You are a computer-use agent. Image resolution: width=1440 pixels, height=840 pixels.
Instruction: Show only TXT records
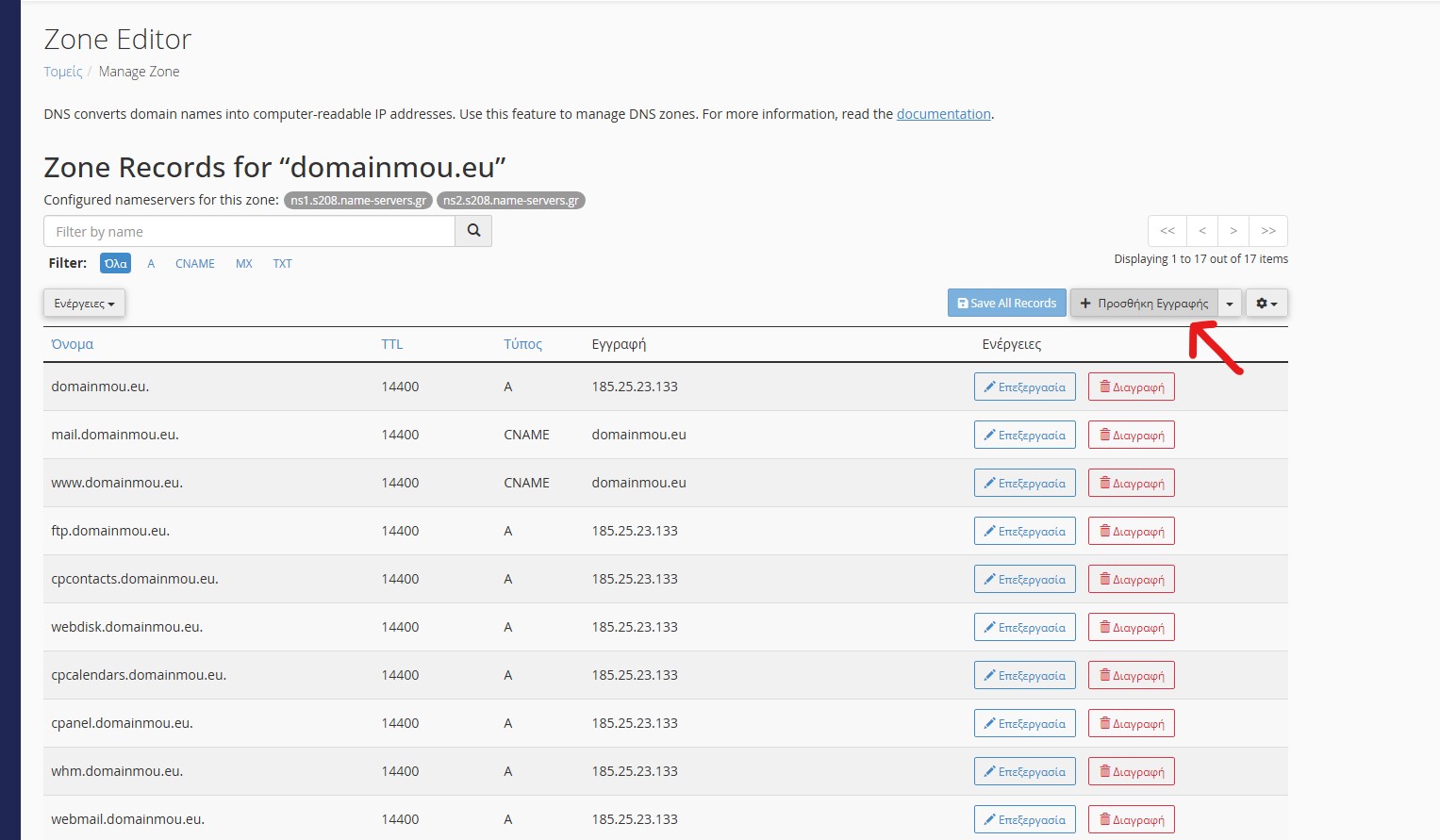click(x=282, y=264)
